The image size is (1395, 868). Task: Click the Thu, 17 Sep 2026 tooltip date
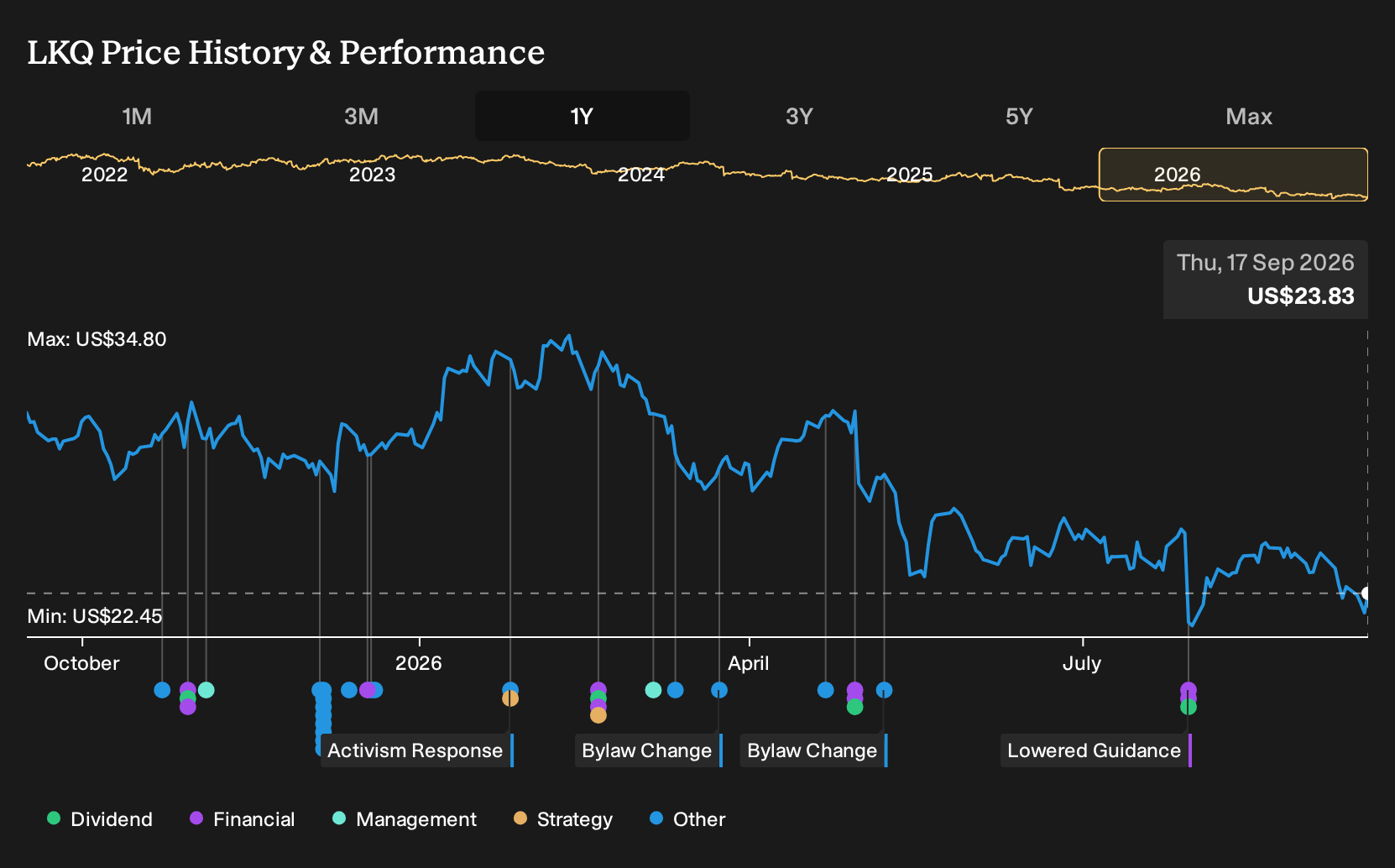click(x=1266, y=263)
